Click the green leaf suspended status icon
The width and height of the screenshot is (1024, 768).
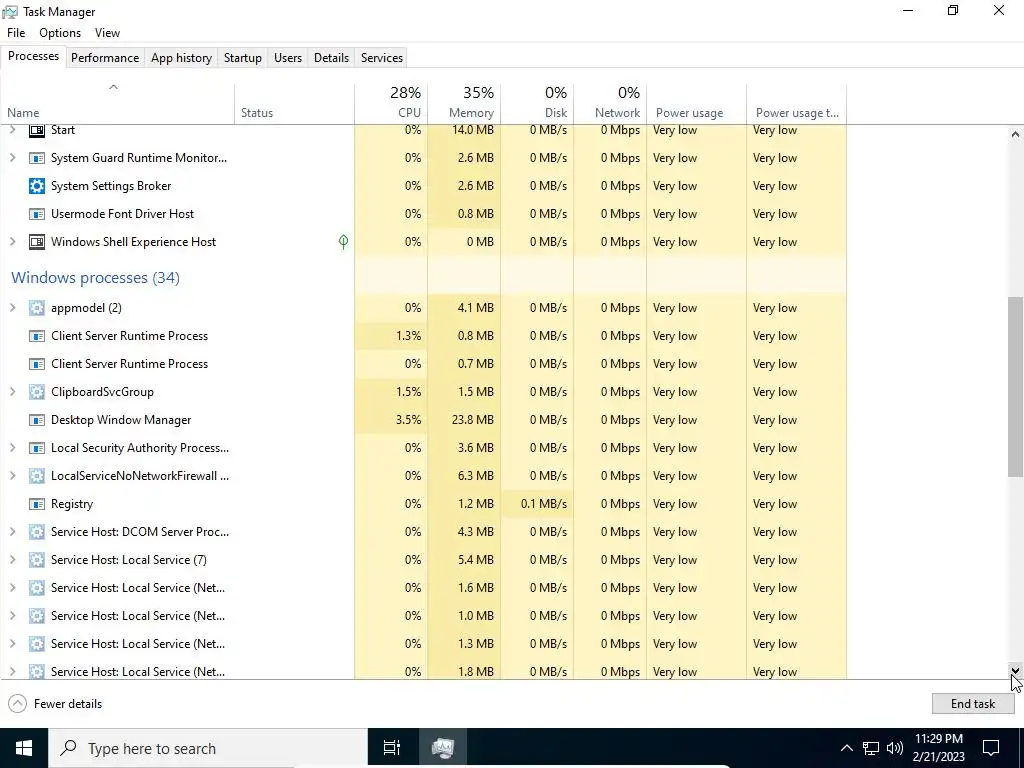[x=344, y=242]
